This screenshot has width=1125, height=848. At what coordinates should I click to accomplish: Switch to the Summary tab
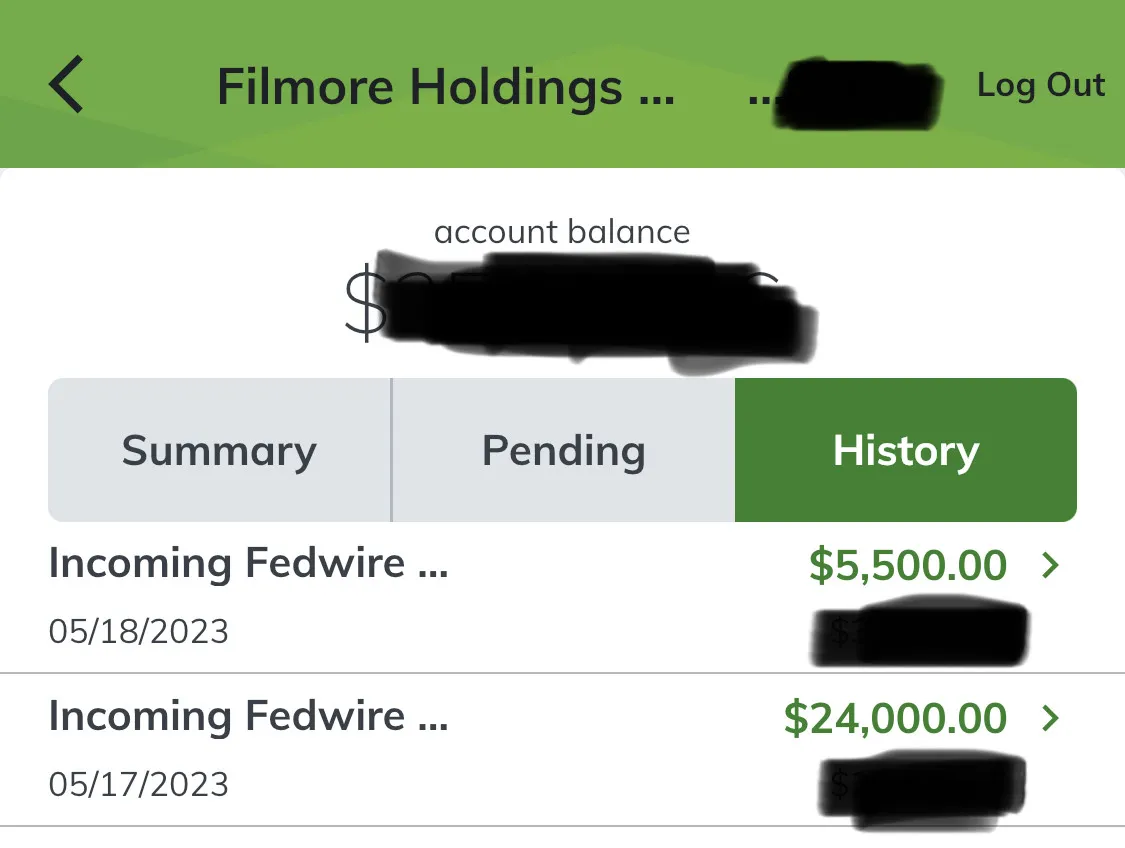pyautogui.click(x=219, y=450)
